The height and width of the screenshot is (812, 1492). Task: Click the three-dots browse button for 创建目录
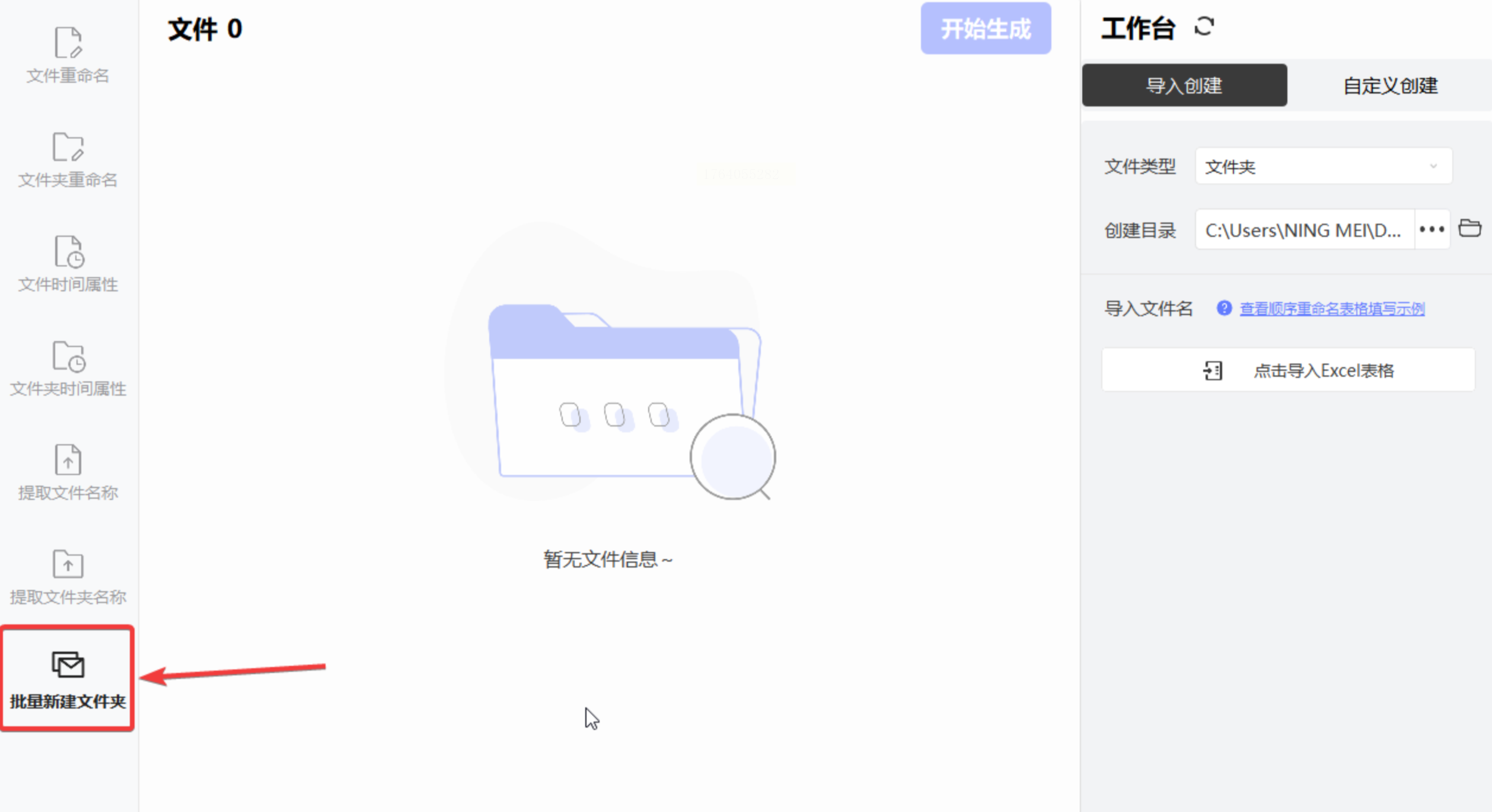click(x=1432, y=229)
